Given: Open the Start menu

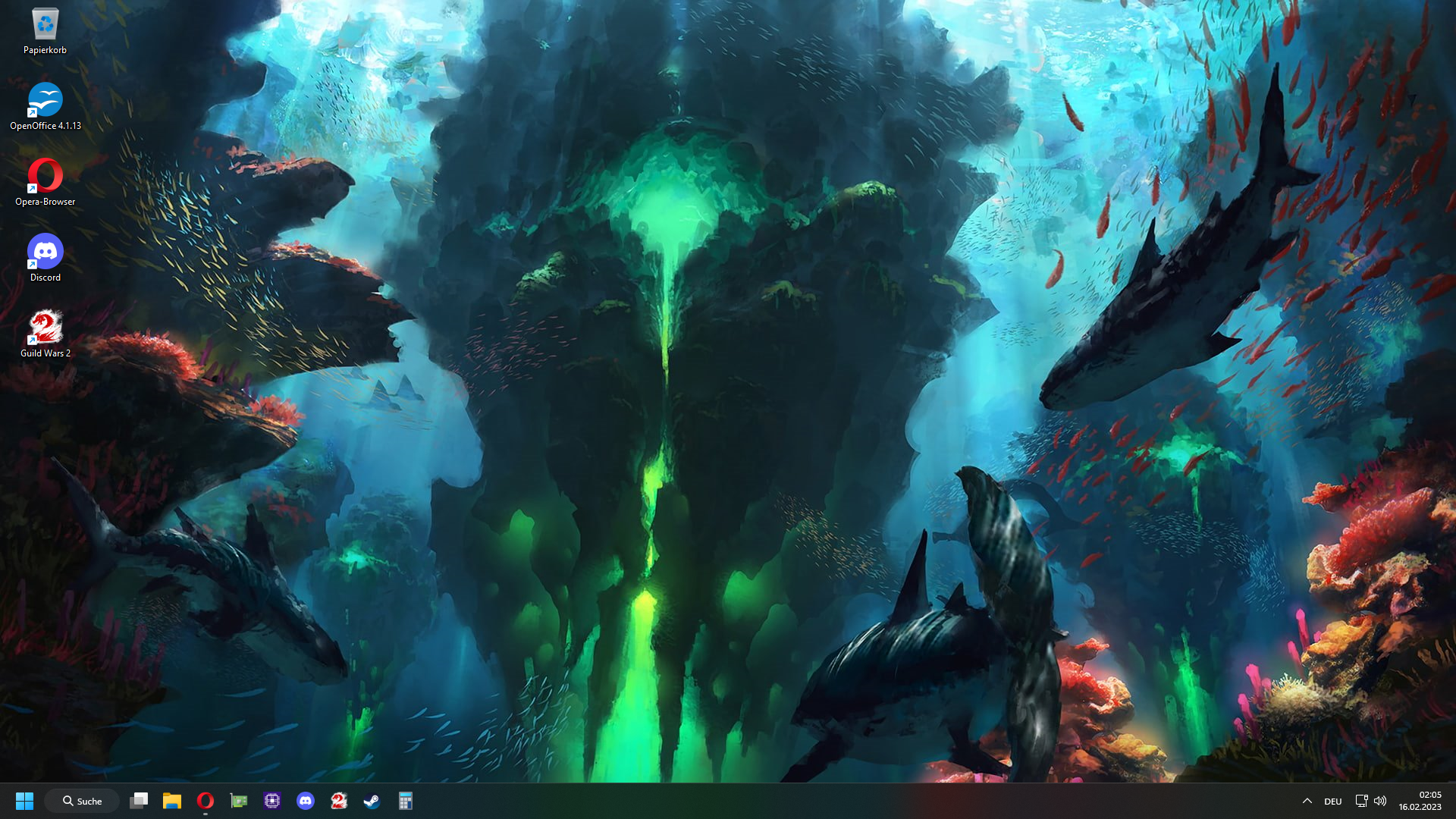Looking at the screenshot, I should click(25, 801).
